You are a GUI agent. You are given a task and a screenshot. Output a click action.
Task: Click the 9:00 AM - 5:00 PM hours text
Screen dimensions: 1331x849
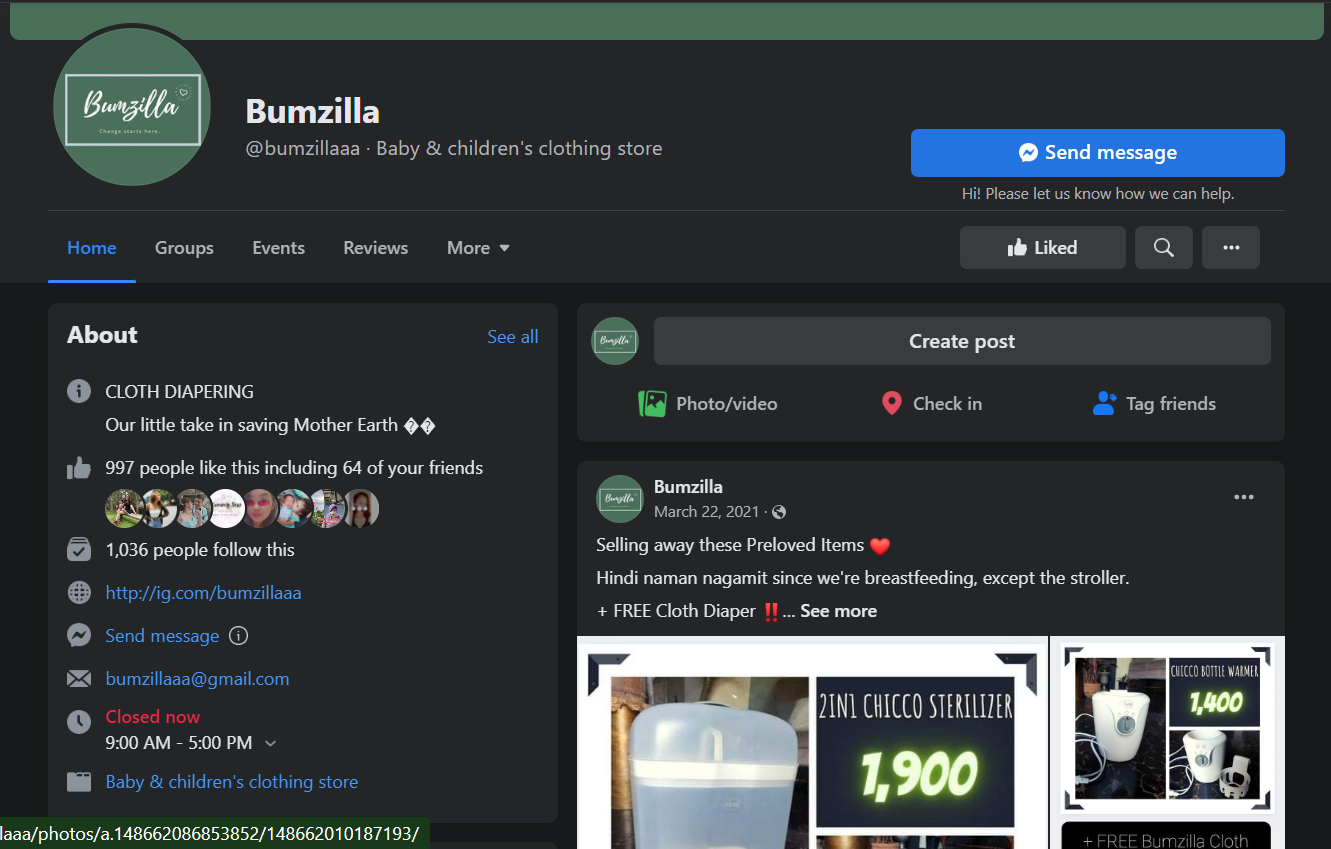[x=179, y=743]
